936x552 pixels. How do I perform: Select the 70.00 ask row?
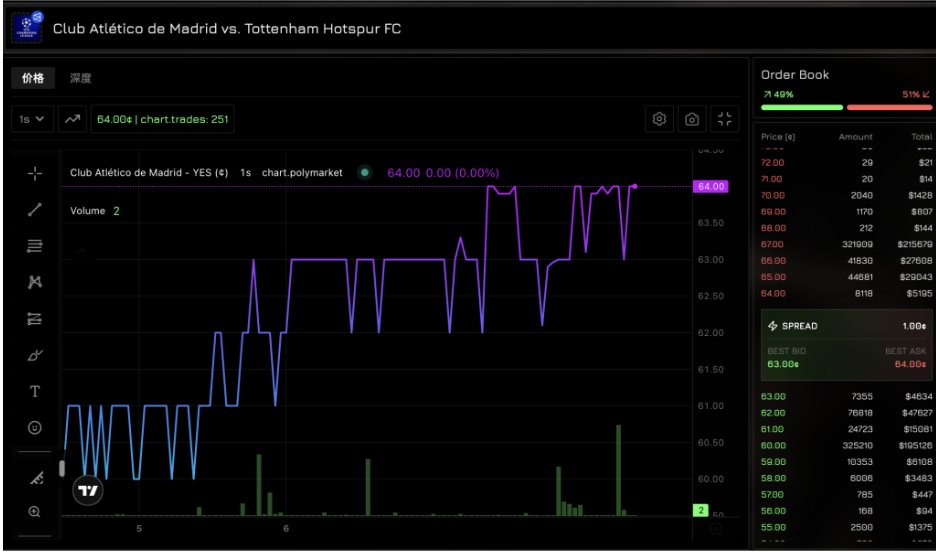click(846, 195)
